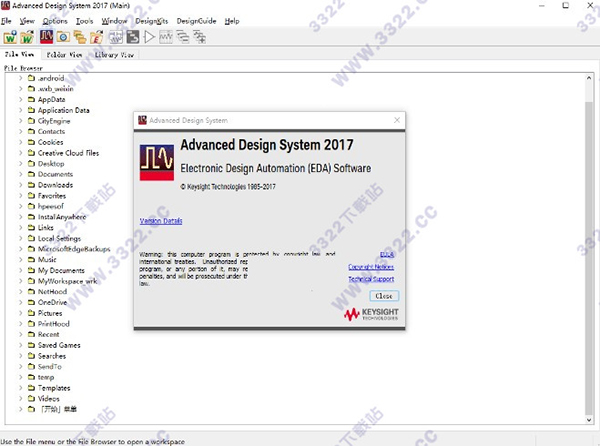The width and height of the screenshot is (600, 446).
Task: Open the Options menu
Action: point(55,21)
